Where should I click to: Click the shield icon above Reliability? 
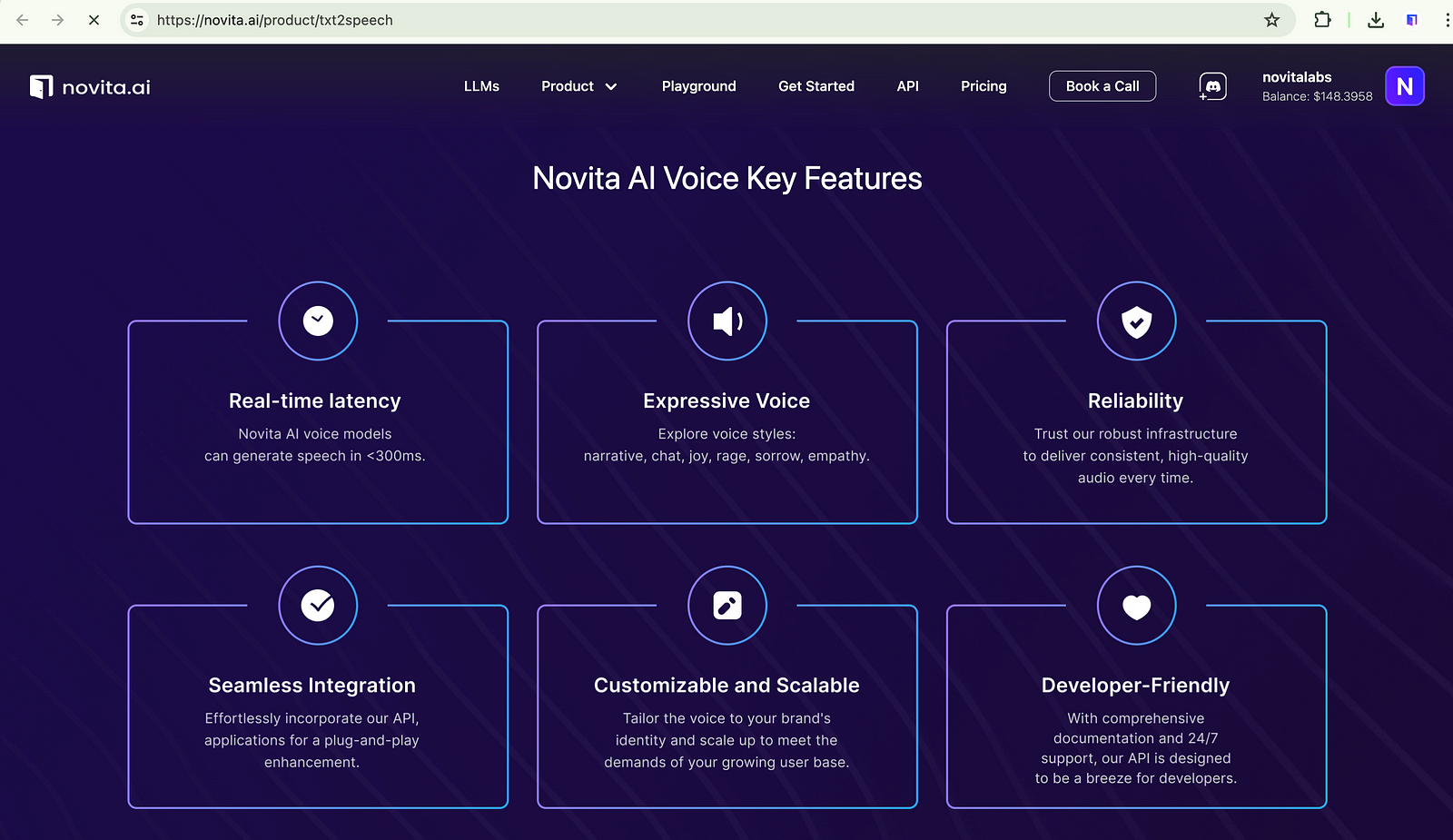click(x=1136, y=321)
